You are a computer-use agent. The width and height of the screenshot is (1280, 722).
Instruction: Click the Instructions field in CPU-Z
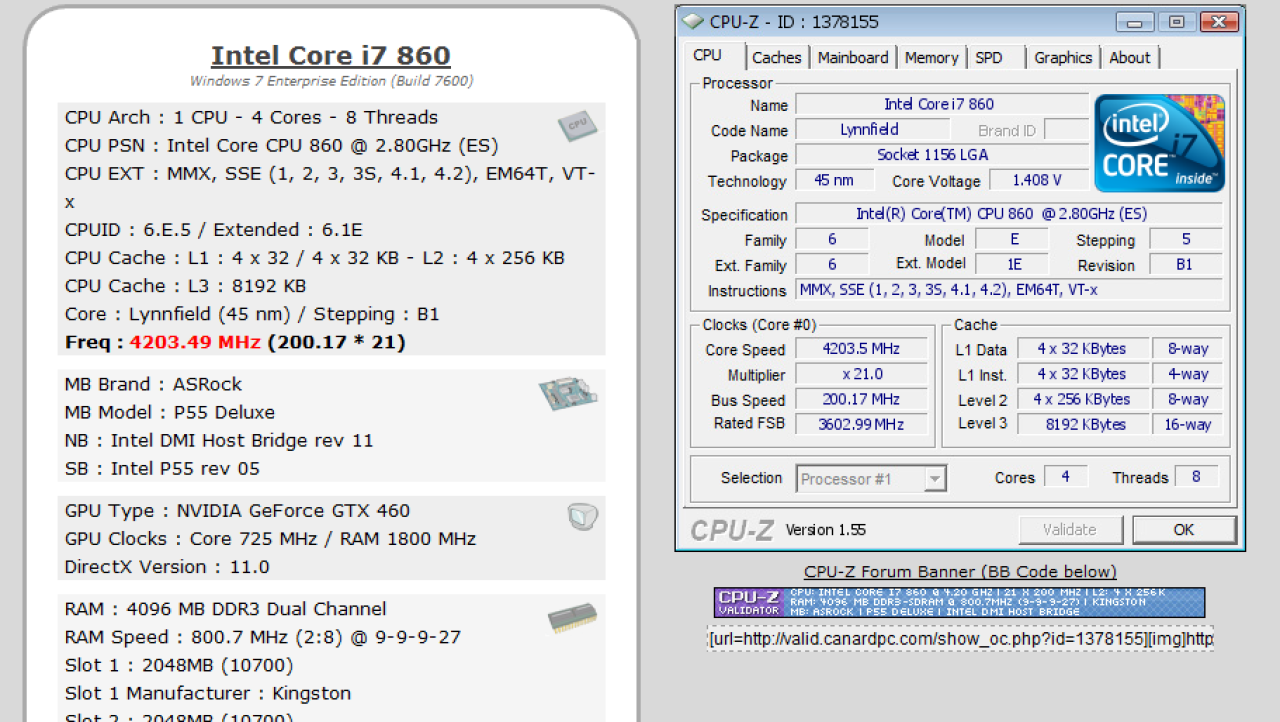pyautogui.click(x=1008, y=290)
